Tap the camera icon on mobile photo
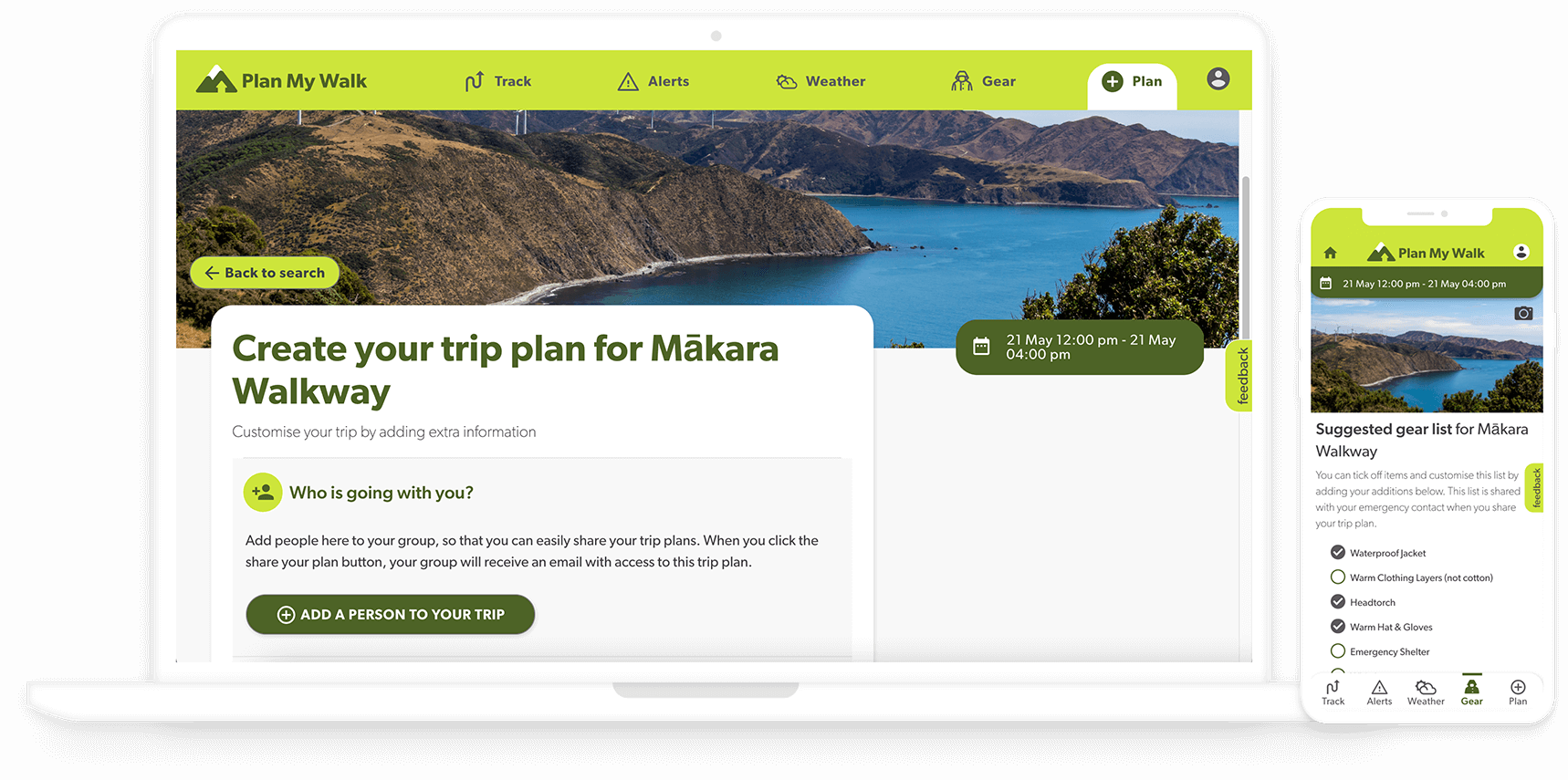 (x=1523, y=313)
